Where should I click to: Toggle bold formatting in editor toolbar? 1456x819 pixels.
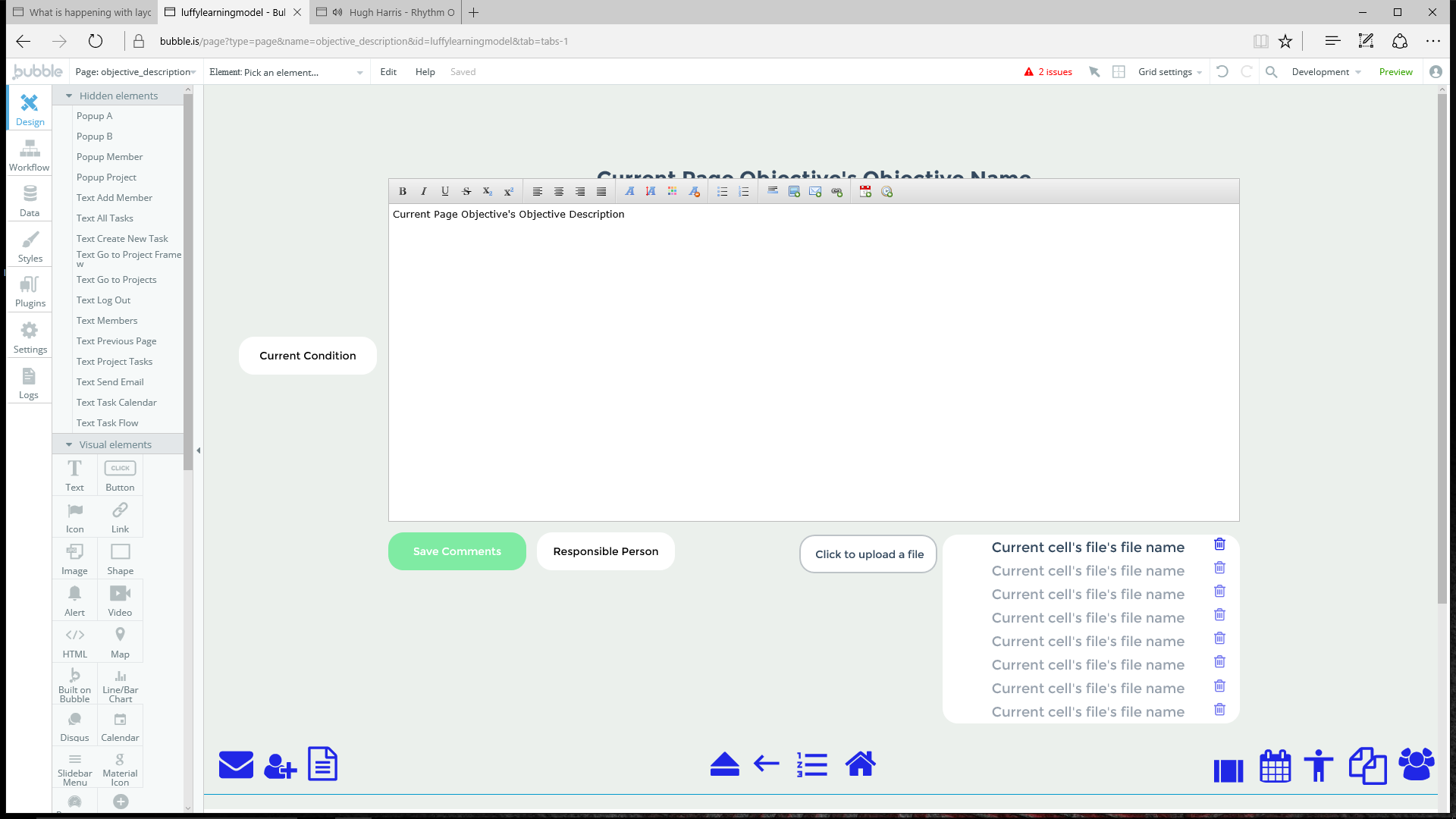[403, 192]
